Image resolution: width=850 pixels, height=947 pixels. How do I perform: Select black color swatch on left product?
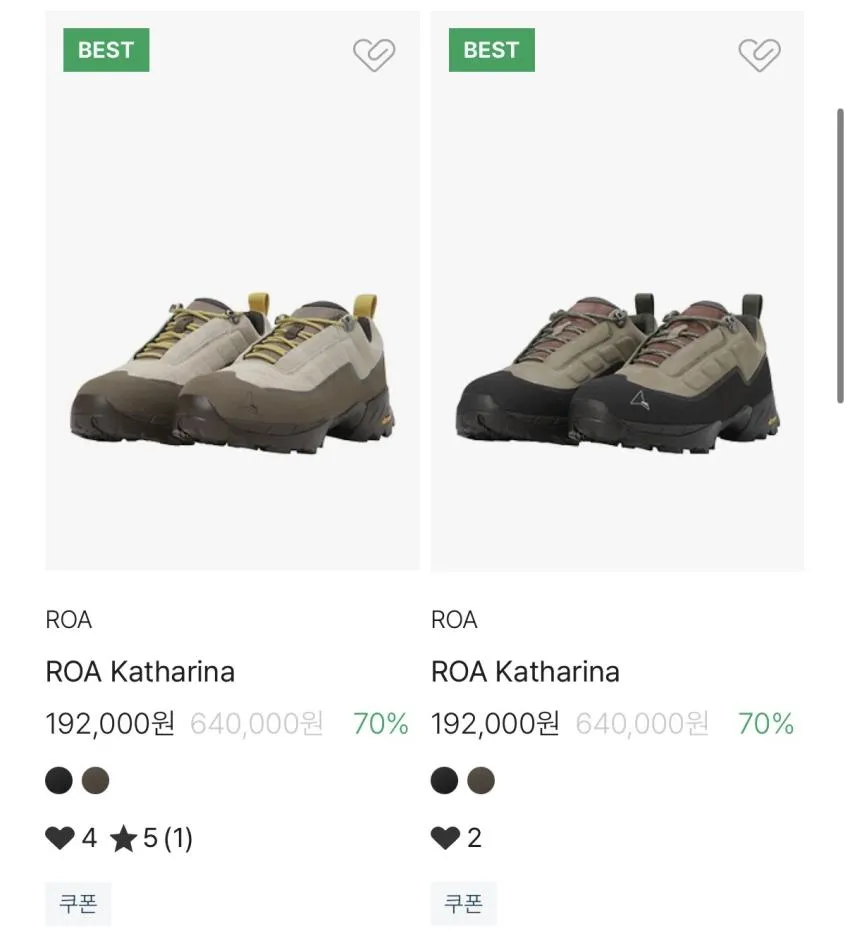point(59,780)
